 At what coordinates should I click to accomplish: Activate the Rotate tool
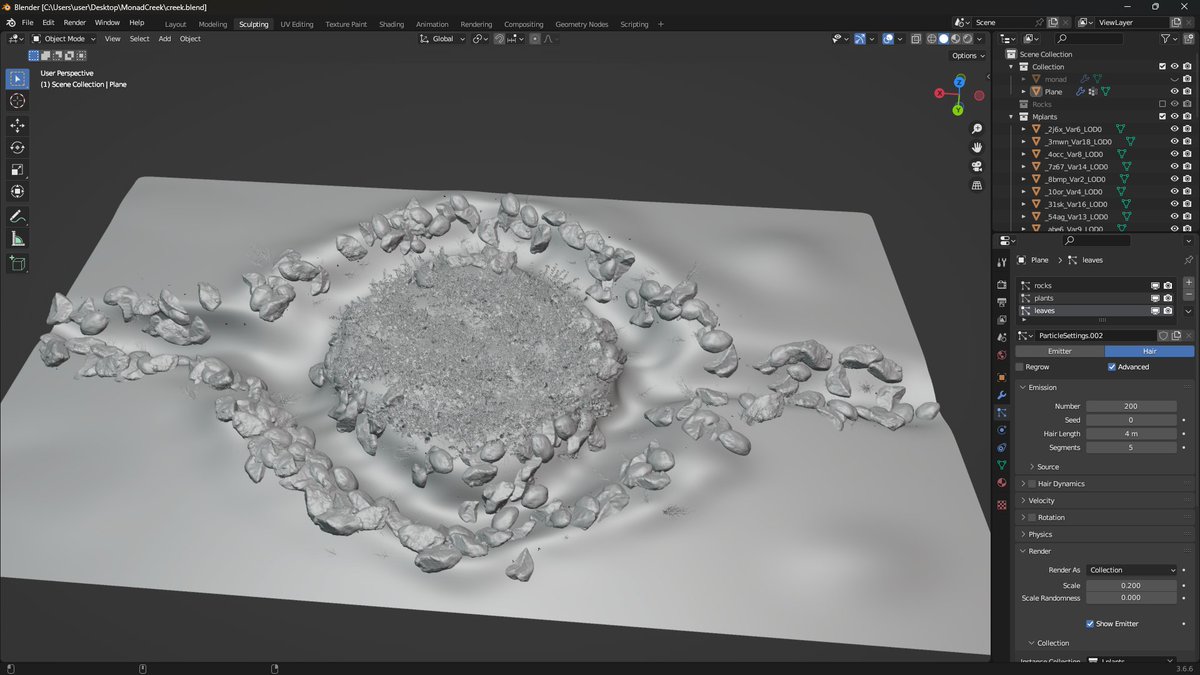(17, 147)
